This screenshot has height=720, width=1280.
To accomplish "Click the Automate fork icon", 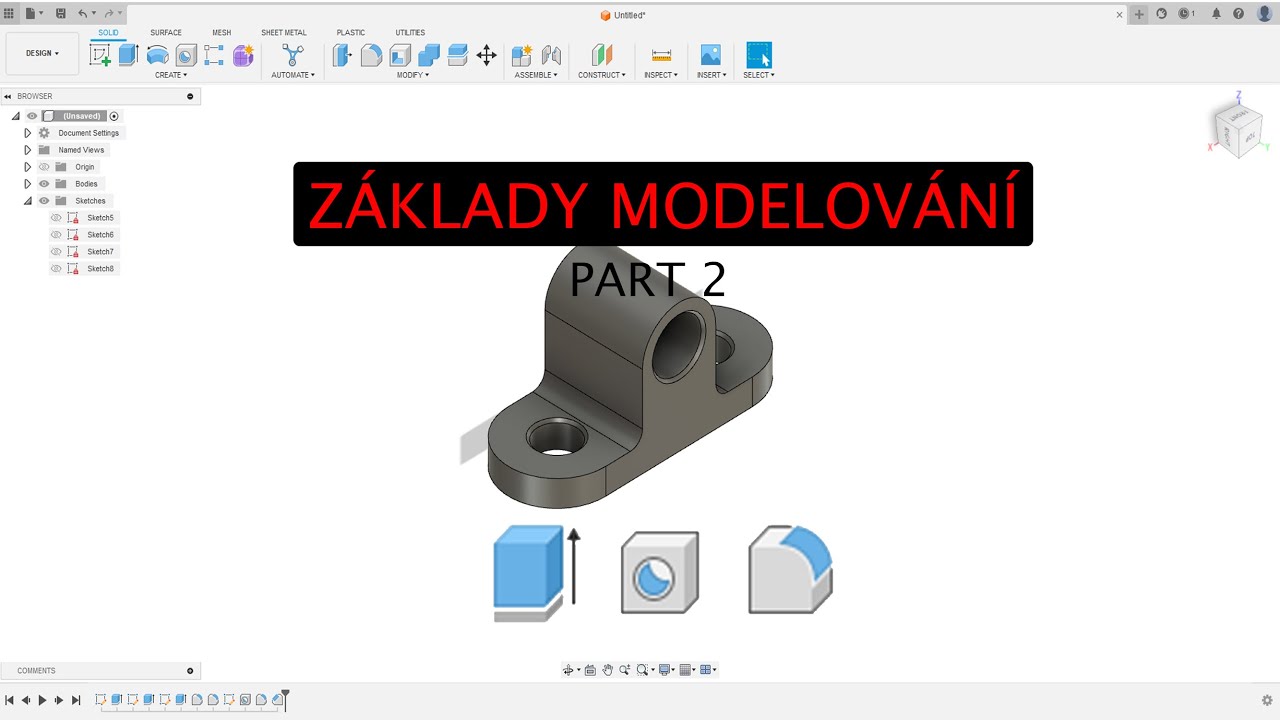I will (292, 55).
